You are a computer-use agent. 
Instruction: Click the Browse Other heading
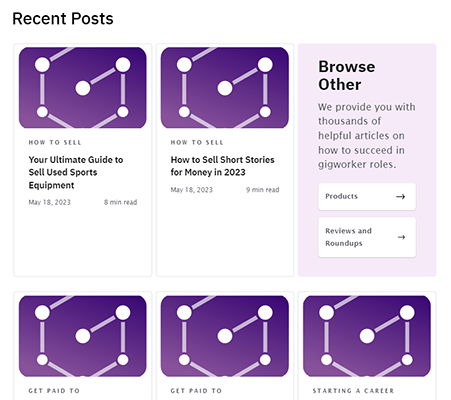347,75
